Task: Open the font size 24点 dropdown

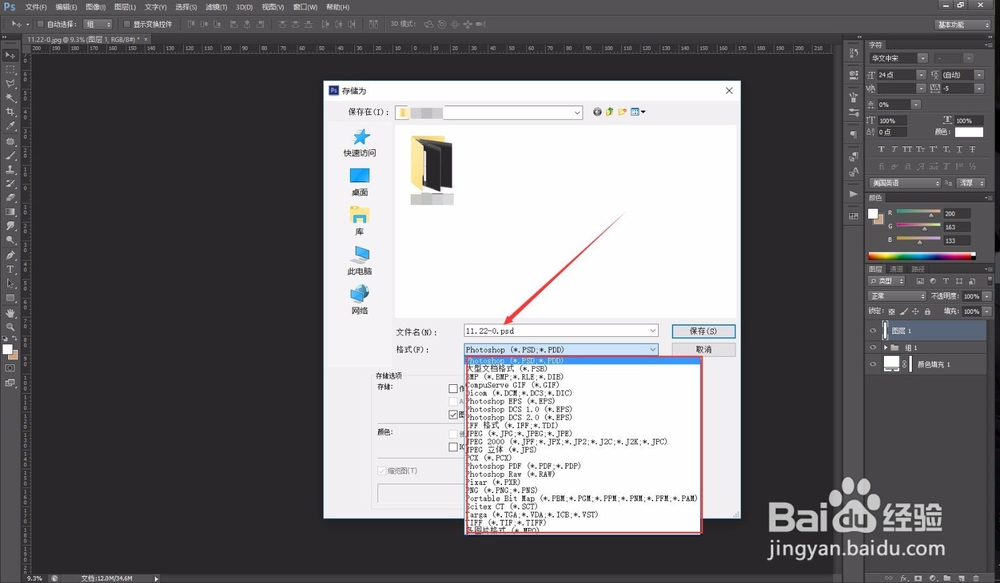Action: coord(921,75)
